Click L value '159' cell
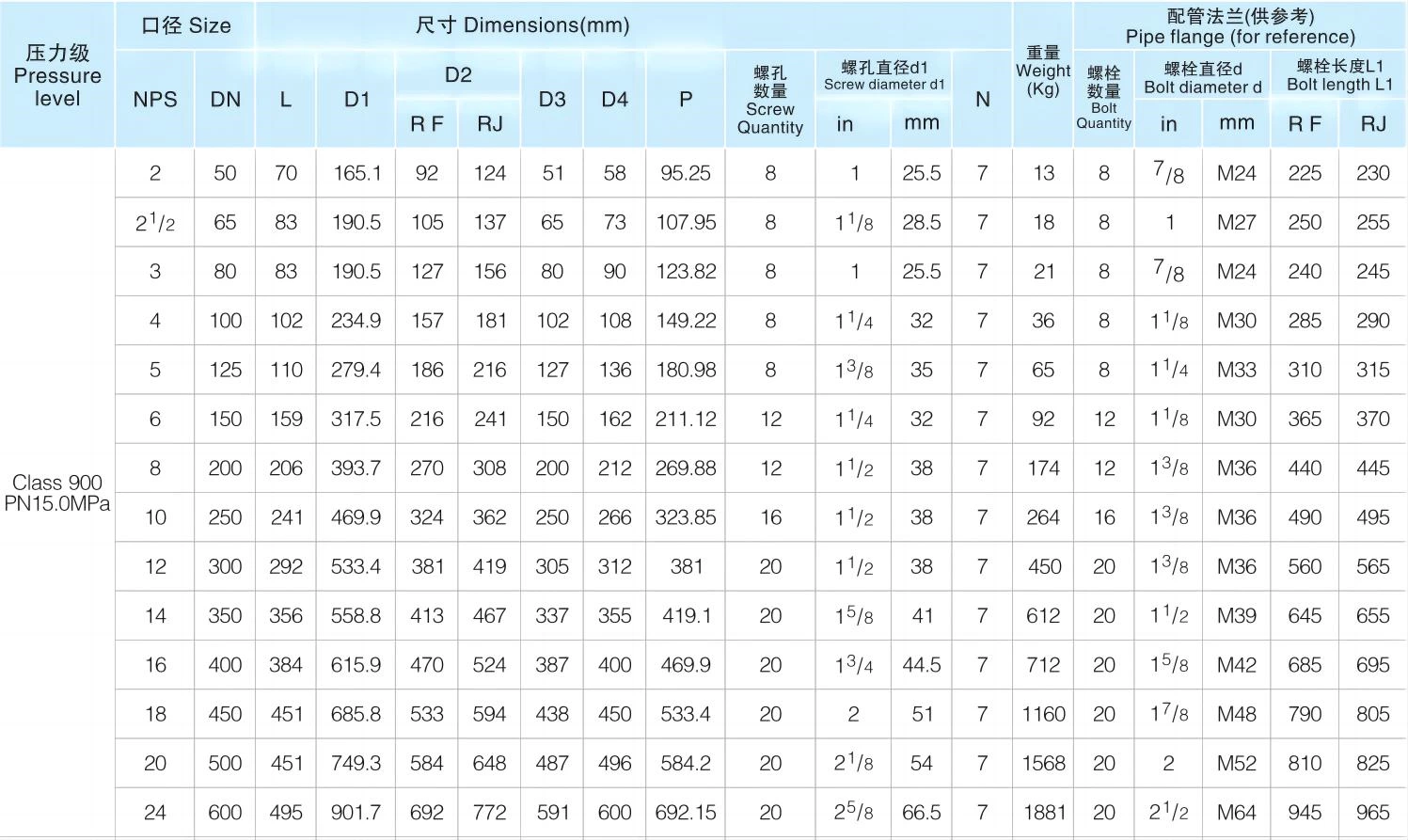This screenshot has height=840, width=1408. pos(286,419)
